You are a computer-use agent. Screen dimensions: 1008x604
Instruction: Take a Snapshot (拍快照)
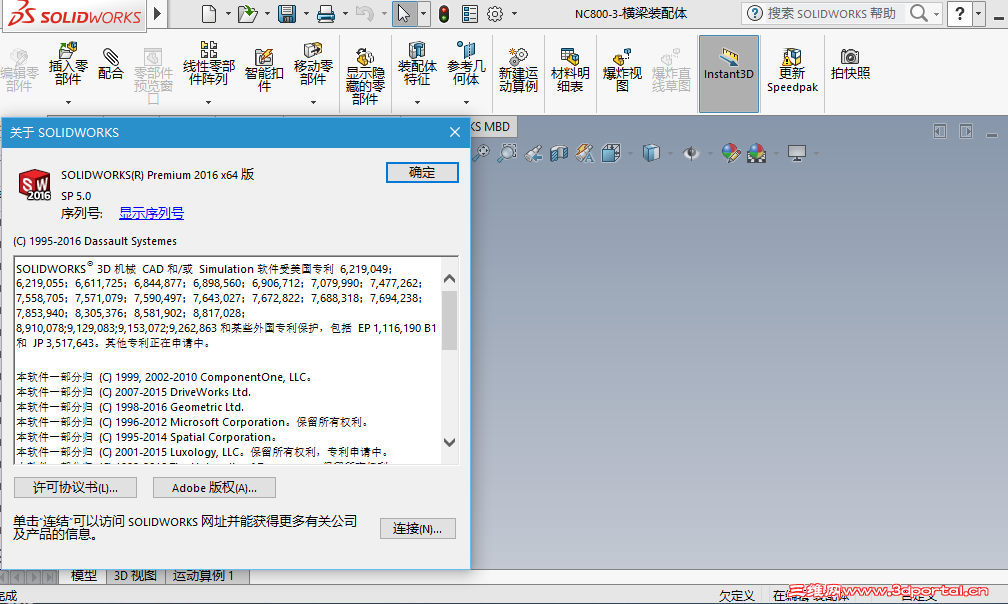tap(850, 64)
